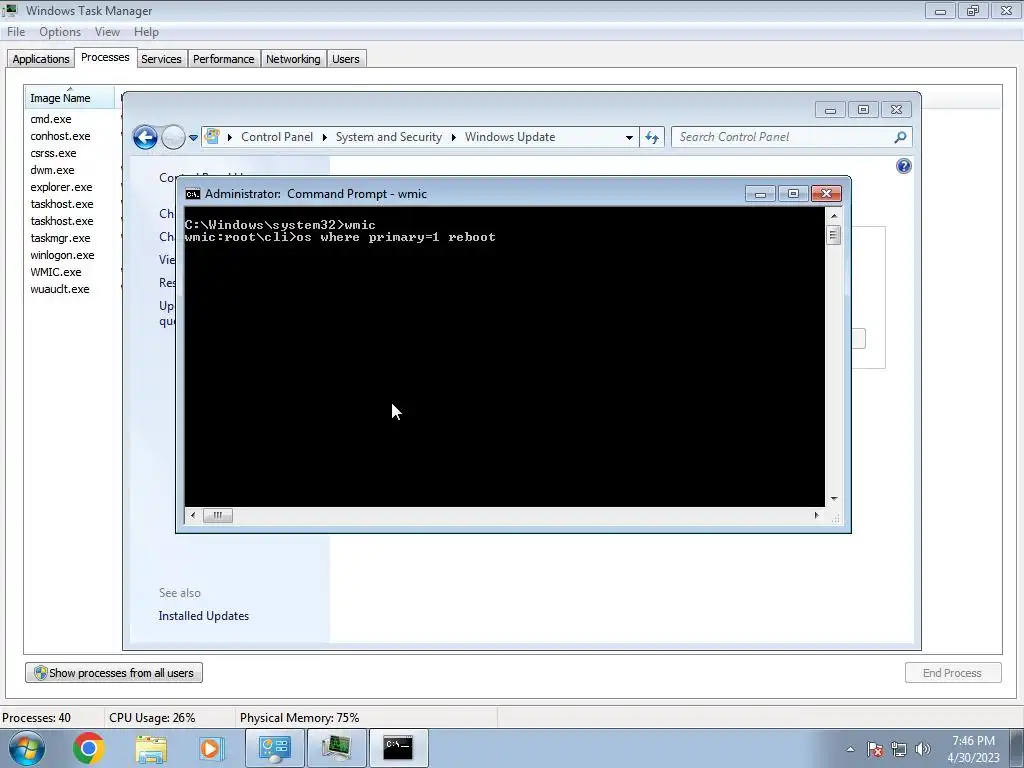Click Command Prompt right scroll arrow
1024x768 pixels.
pyautogui.click(x=816, y=515)
